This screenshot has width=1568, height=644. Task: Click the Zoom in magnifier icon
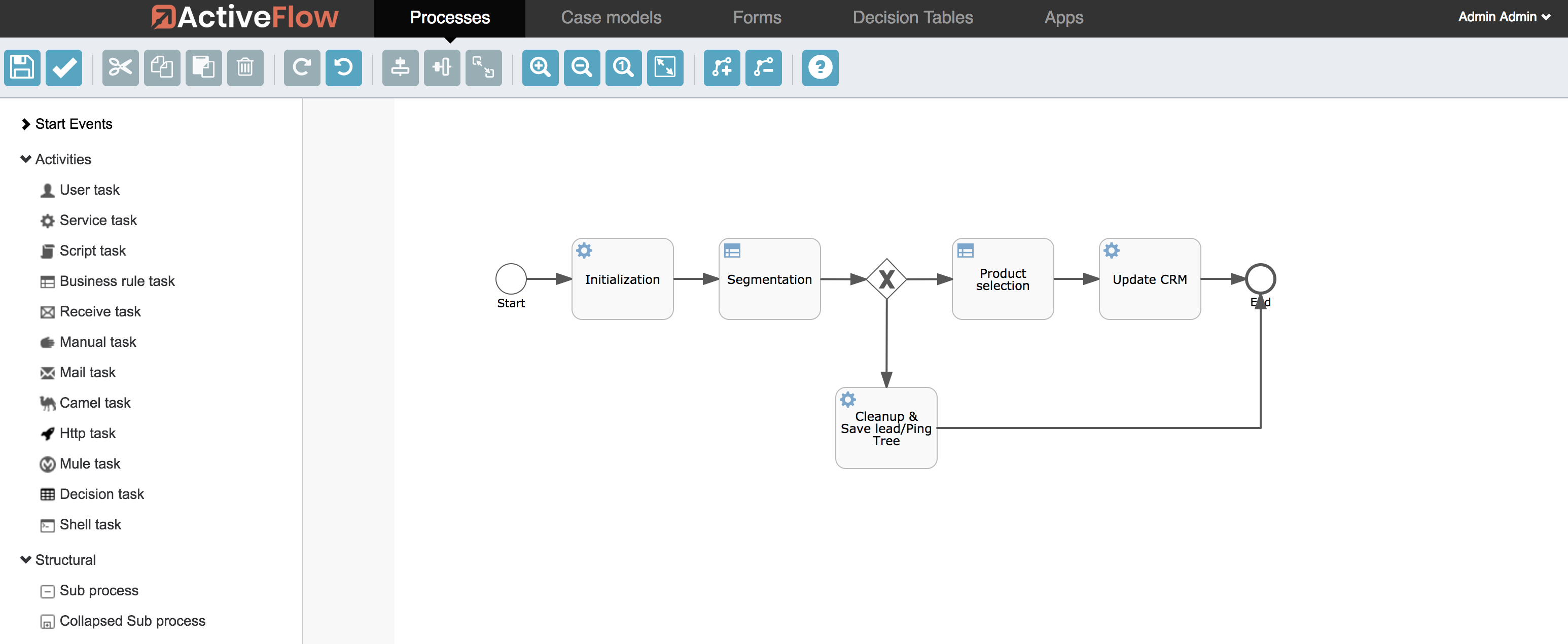tap(541, 67)
